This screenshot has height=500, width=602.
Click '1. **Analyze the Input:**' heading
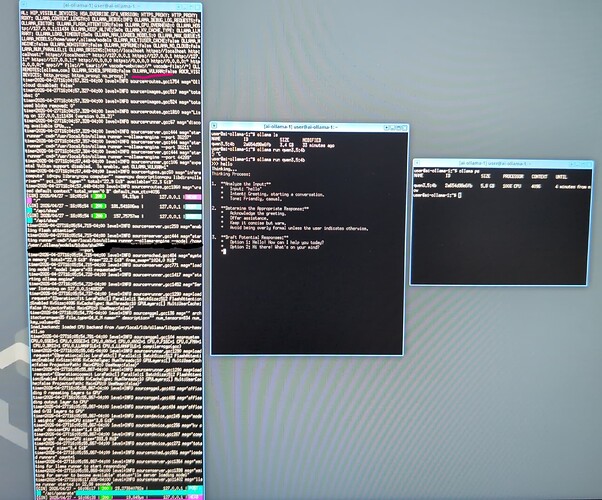(241, 184)
